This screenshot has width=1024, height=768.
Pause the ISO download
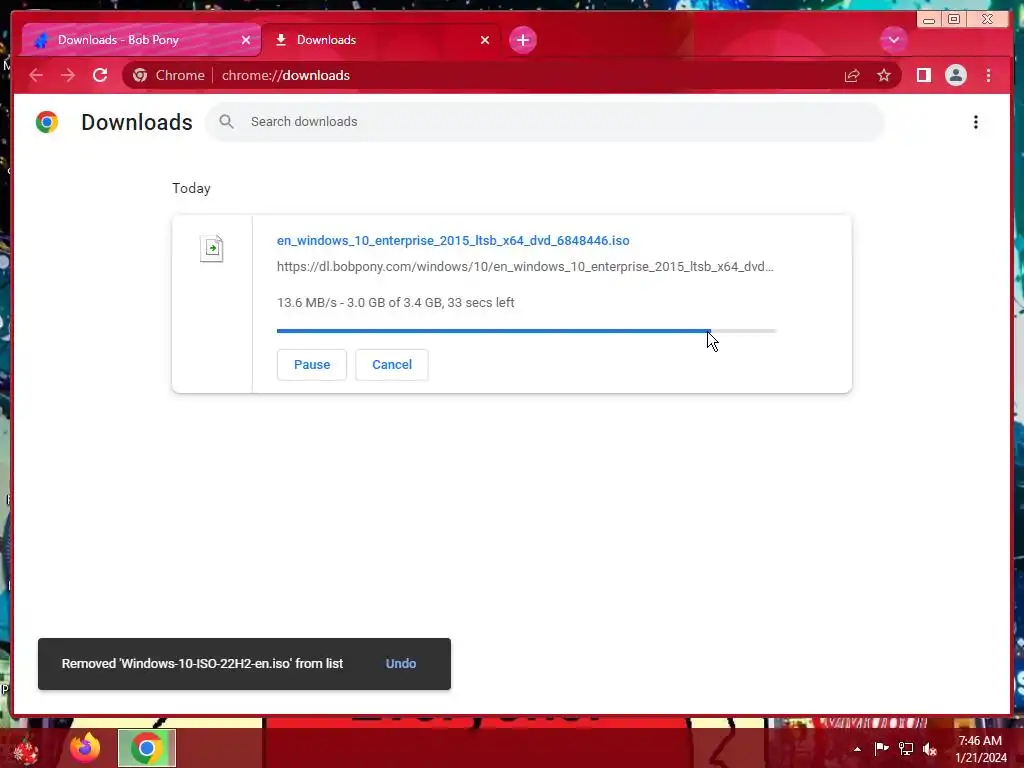click(x=312, y=364)
